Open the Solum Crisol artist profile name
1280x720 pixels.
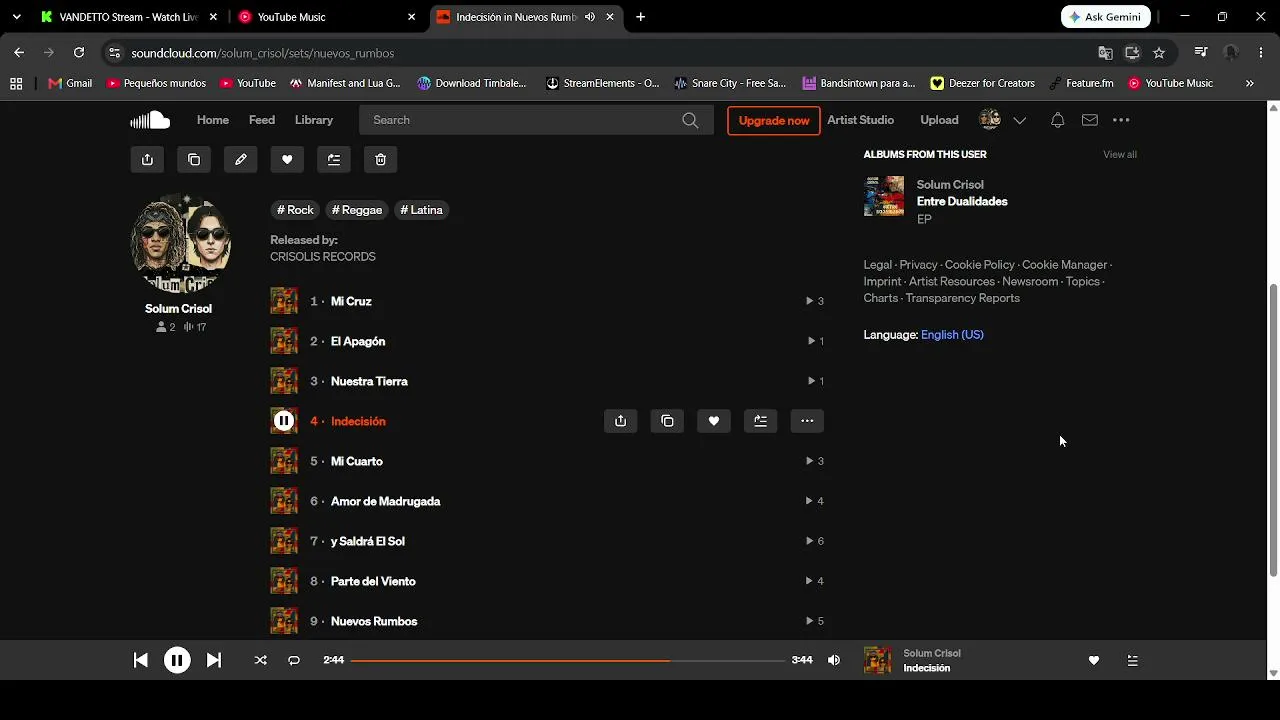(x=178, y=309)
